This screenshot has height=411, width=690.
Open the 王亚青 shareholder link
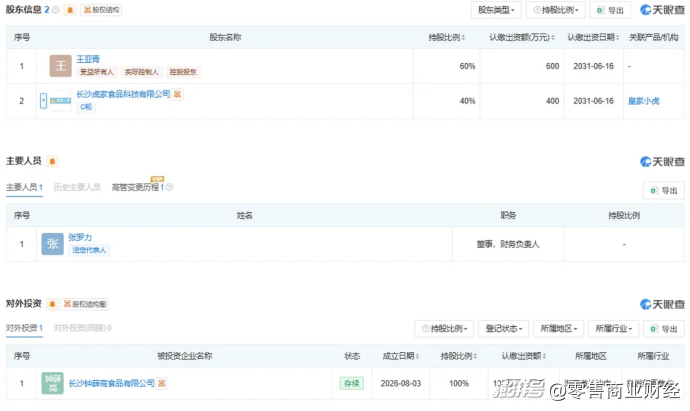(x=88, y=59)
